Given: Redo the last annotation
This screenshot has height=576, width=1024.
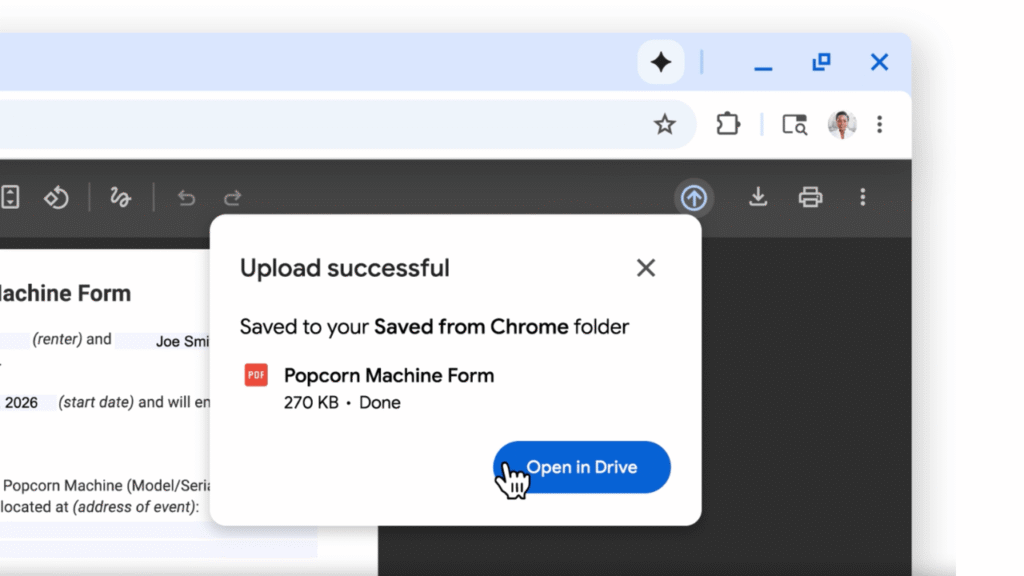Looking at the screenshot, I should coord(232,197).
